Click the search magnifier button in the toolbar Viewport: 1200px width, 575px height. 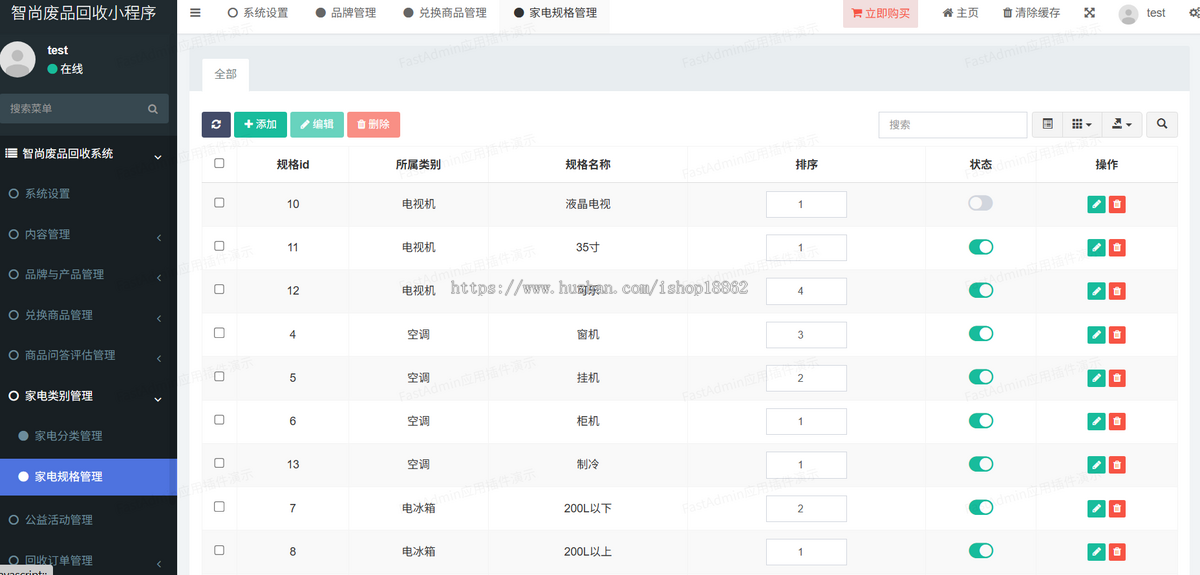(1162, 124)
